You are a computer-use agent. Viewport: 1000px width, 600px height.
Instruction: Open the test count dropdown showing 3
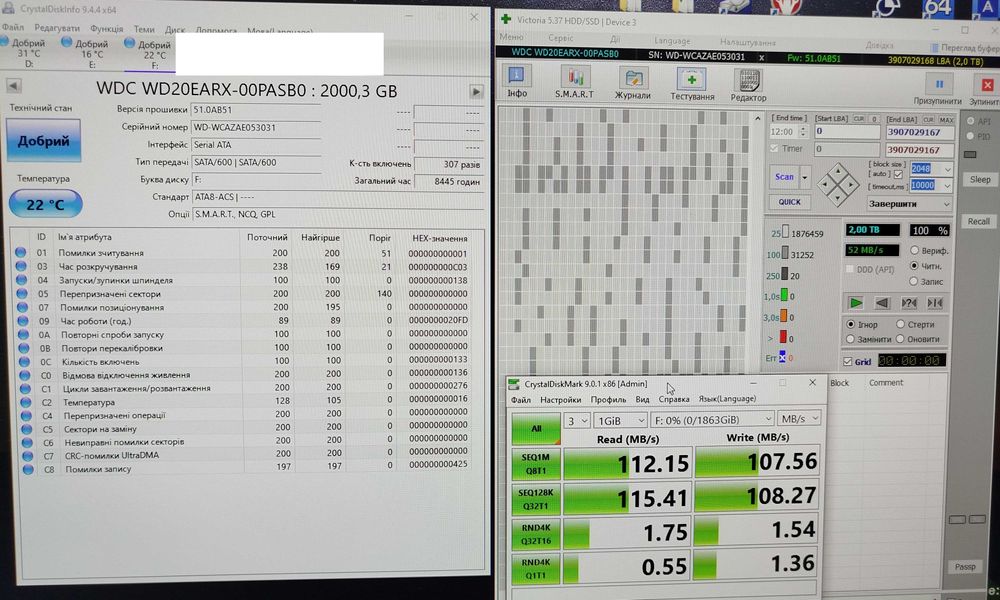pyautogui.click(x=577, y=421)
